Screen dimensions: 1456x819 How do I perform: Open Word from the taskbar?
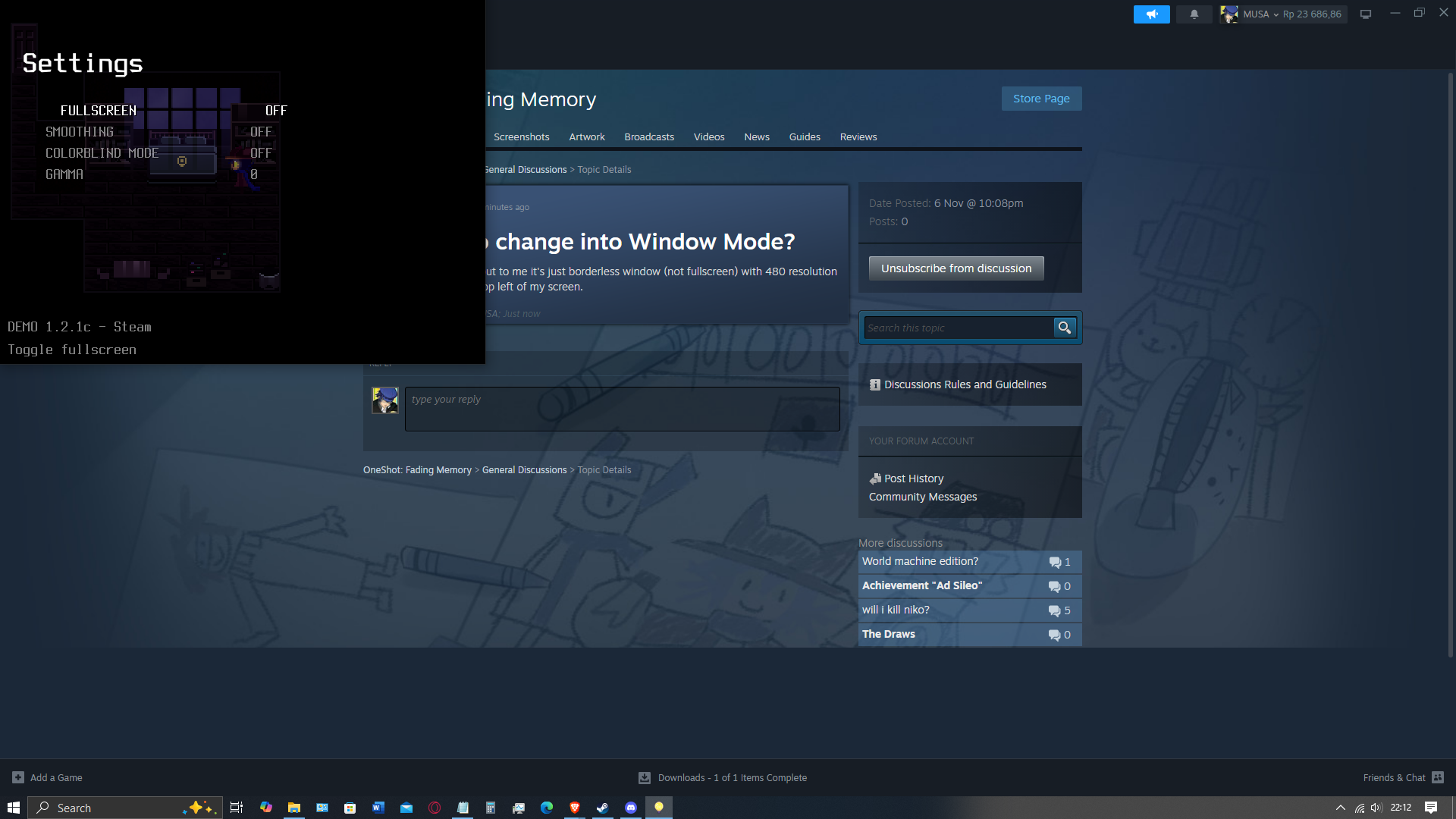pos(378,808)
